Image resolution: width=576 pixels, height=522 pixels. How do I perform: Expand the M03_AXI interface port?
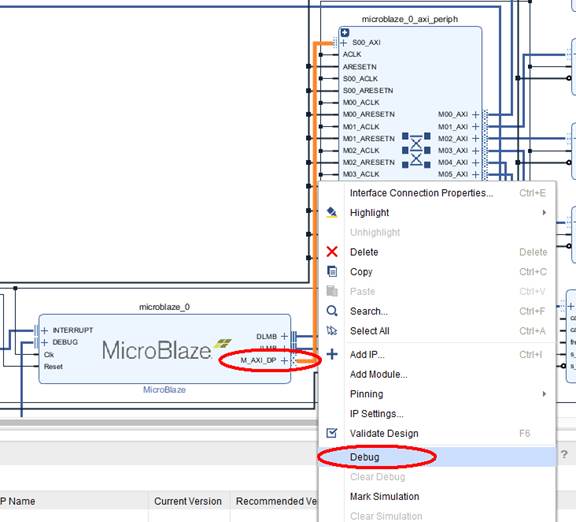(x=476, y=151)
